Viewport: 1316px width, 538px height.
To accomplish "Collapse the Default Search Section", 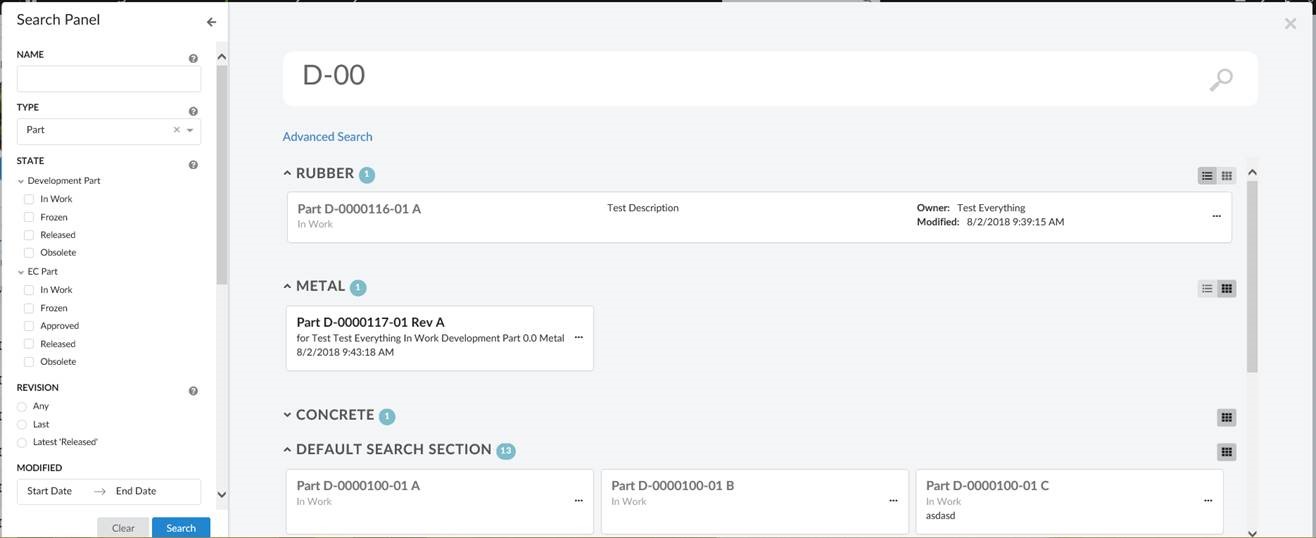I will pos(287,450).
